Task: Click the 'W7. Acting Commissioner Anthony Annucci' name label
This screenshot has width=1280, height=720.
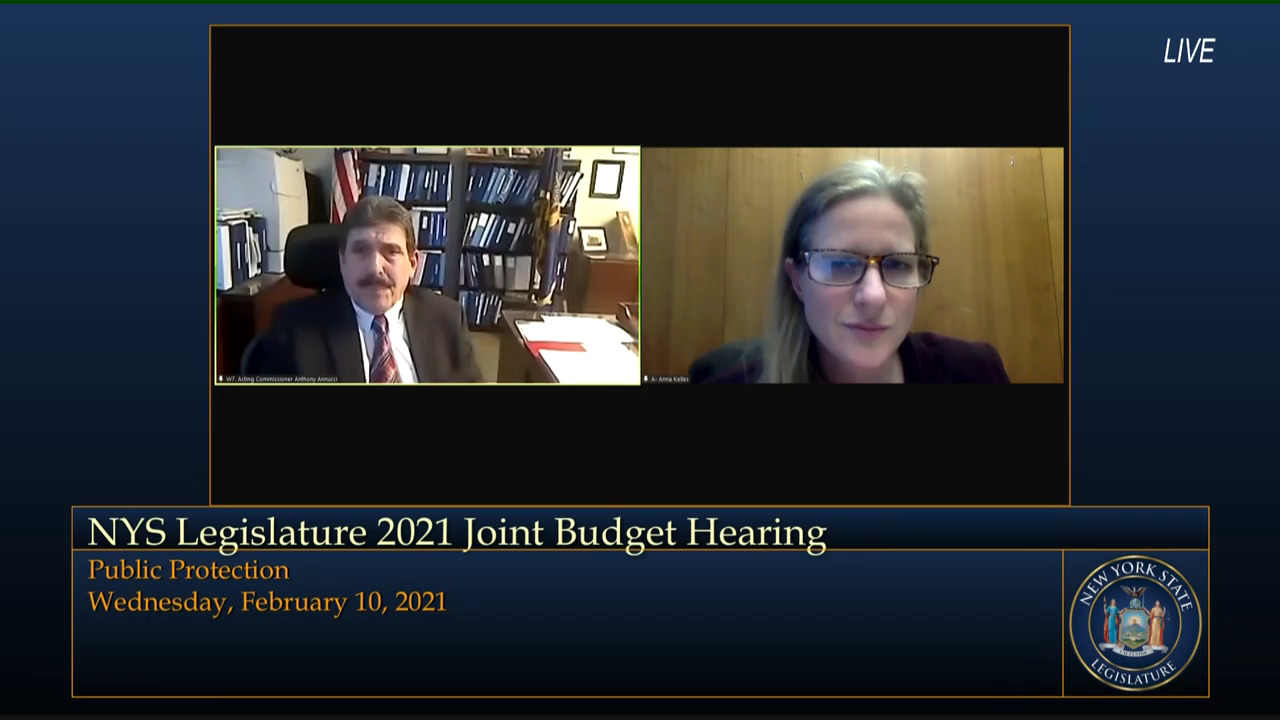Action: 282,379
